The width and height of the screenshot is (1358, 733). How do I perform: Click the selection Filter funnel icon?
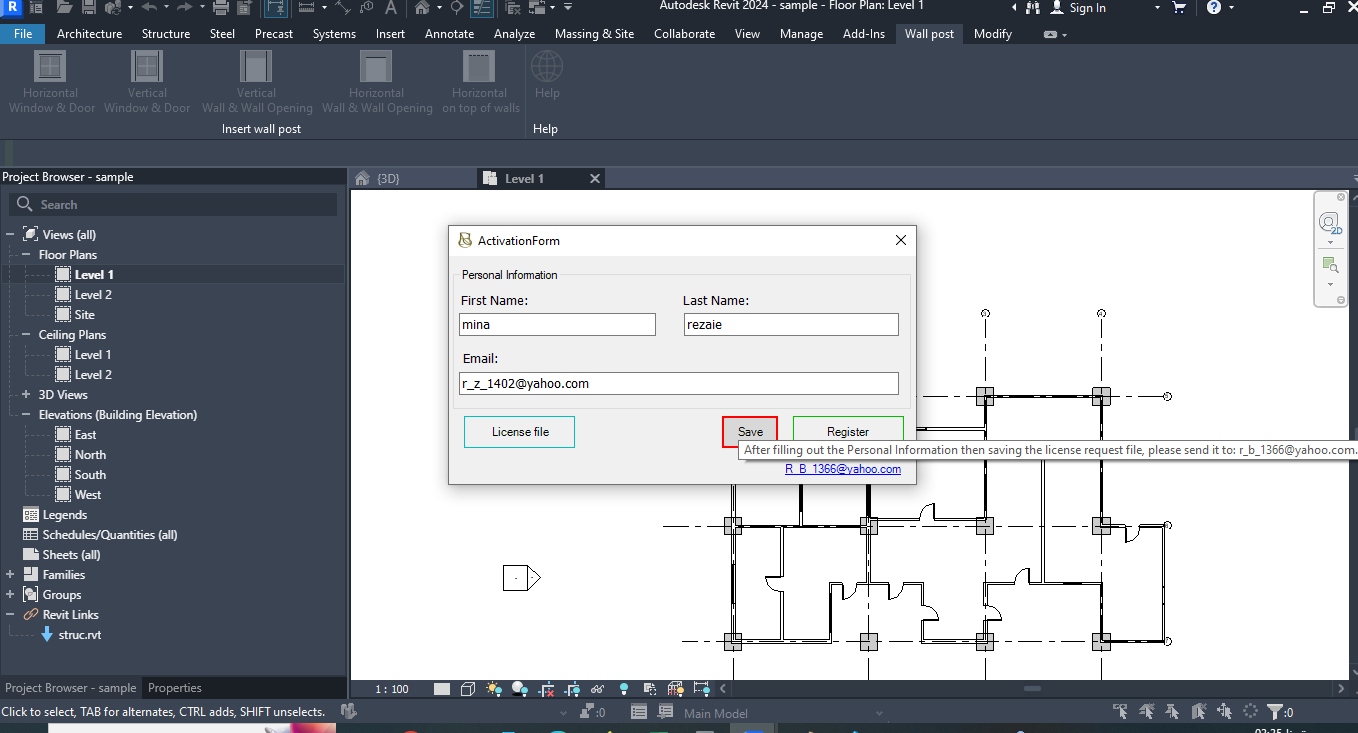pyautogui.click(x=1275, y=712)
